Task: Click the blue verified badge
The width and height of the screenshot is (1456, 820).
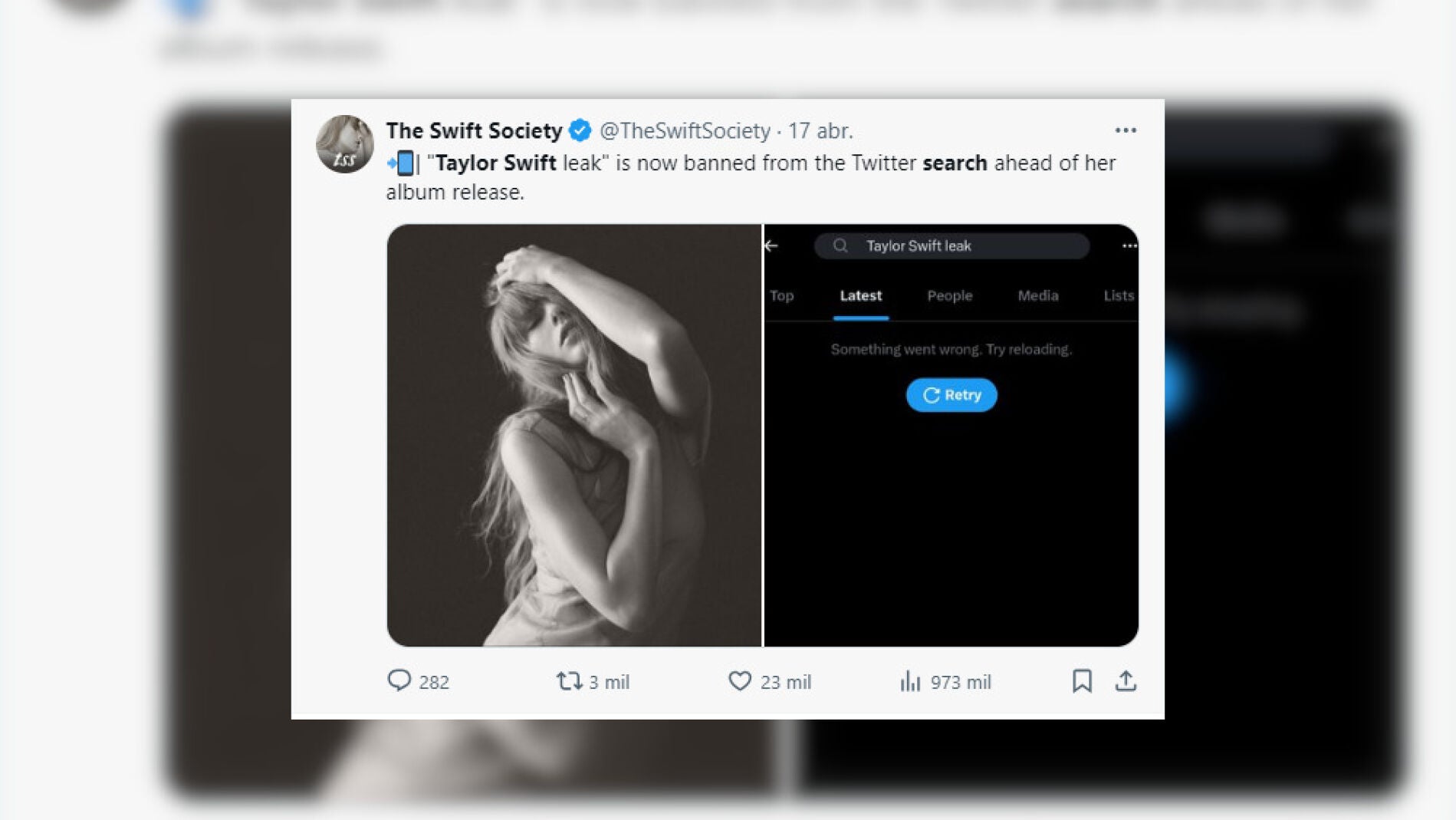Action: pos(580,130)
